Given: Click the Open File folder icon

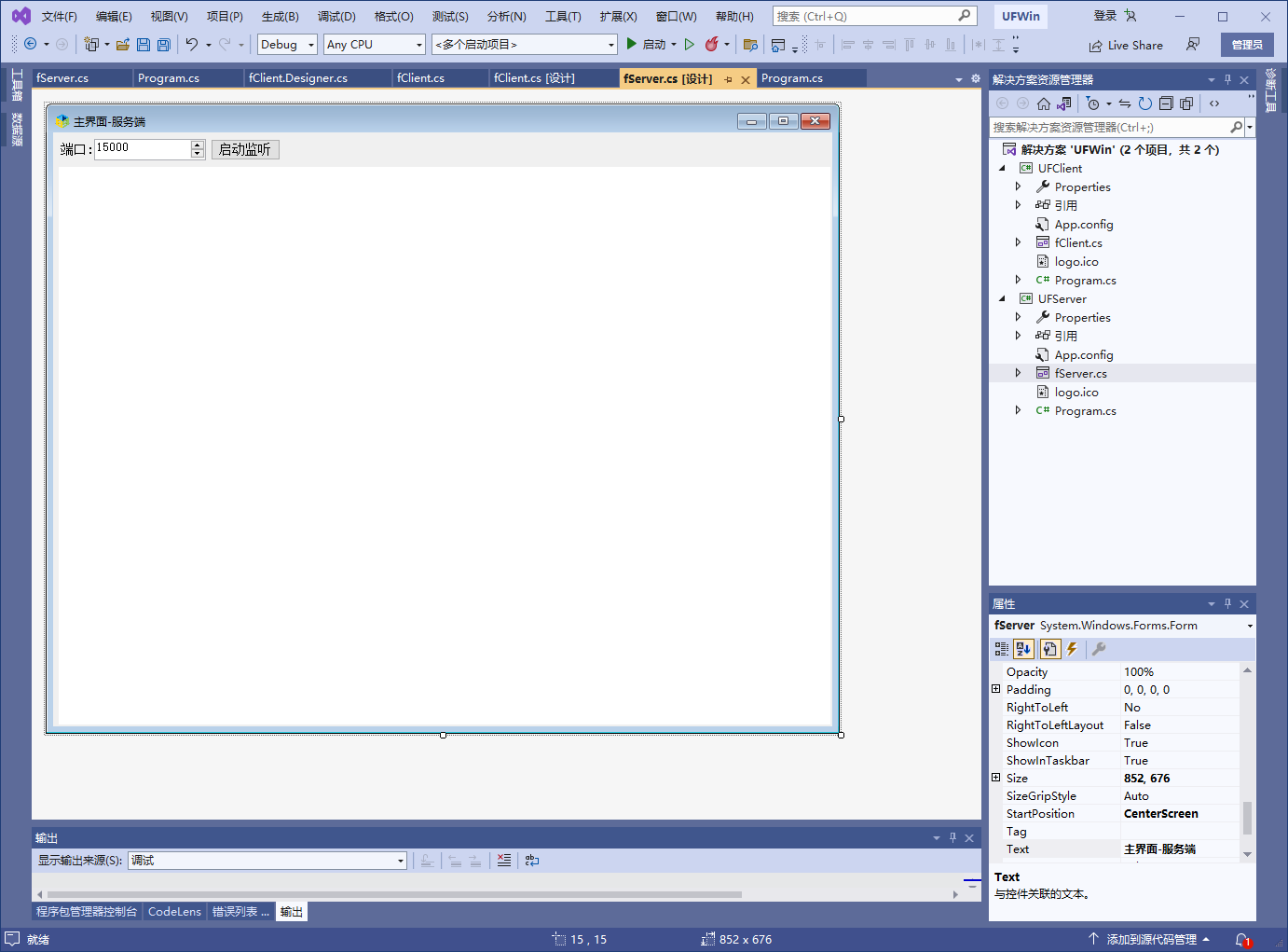Looking at the screenshot, I should 122,44.
